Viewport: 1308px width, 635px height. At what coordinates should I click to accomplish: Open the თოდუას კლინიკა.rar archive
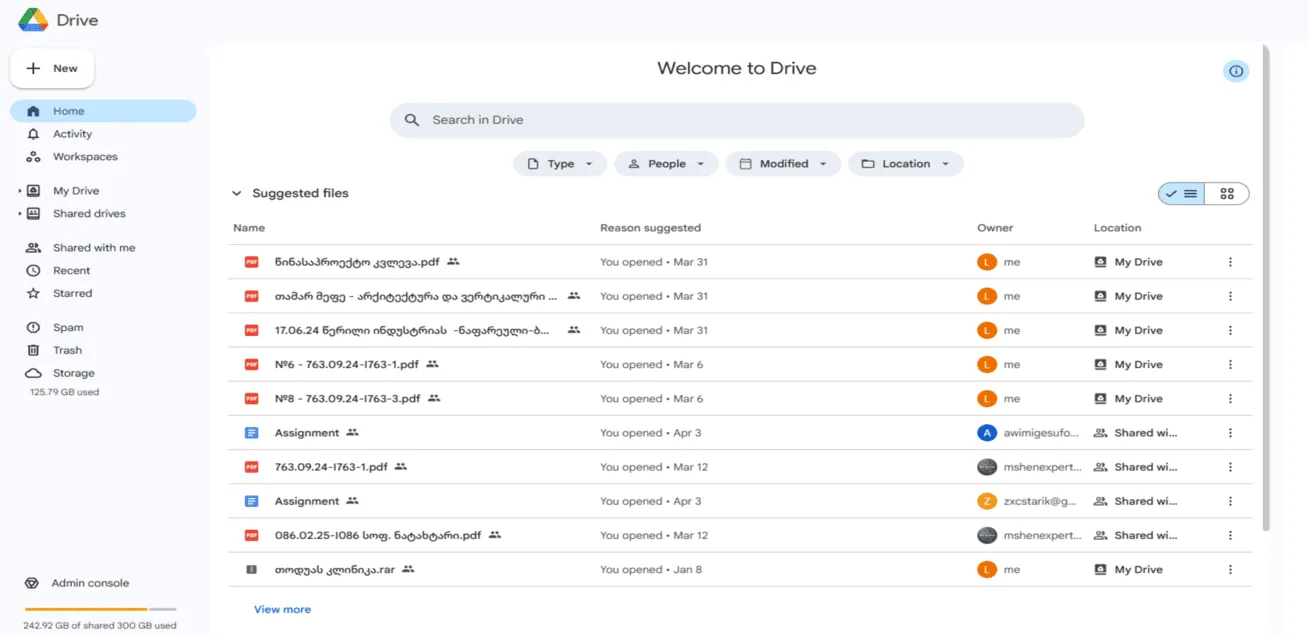335,570
